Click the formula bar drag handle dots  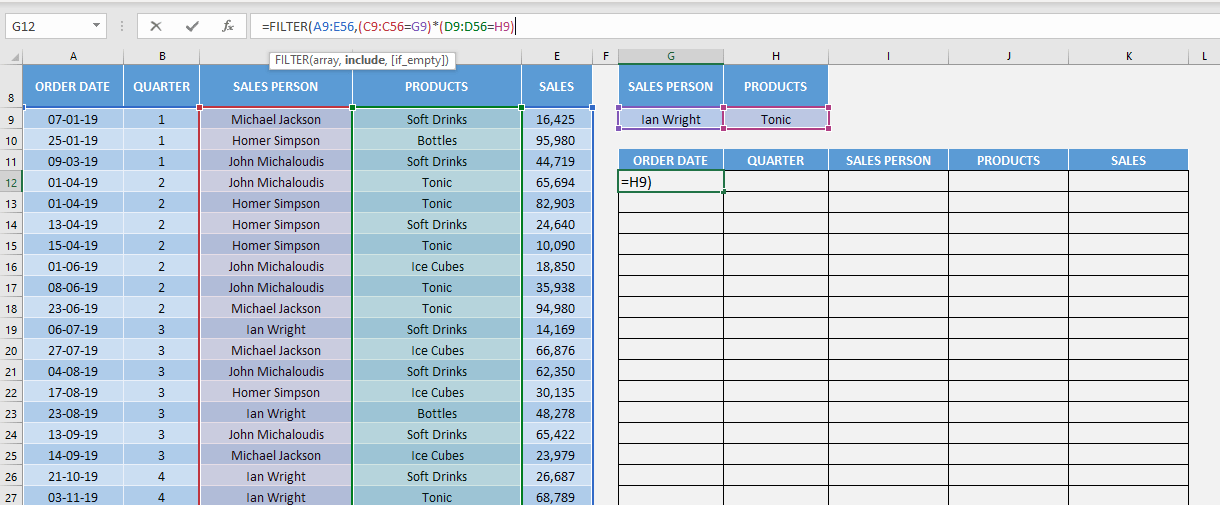click(x=121, y=27)
